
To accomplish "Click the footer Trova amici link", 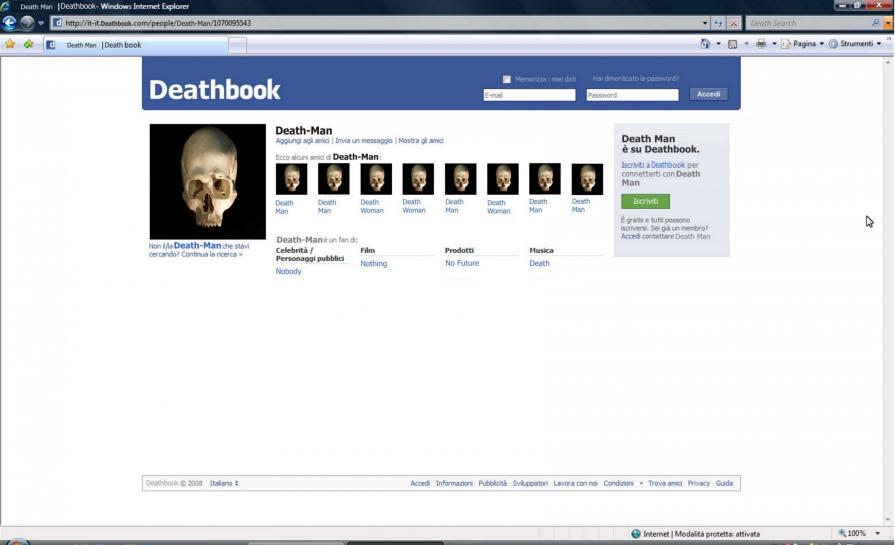I will 664,483.
